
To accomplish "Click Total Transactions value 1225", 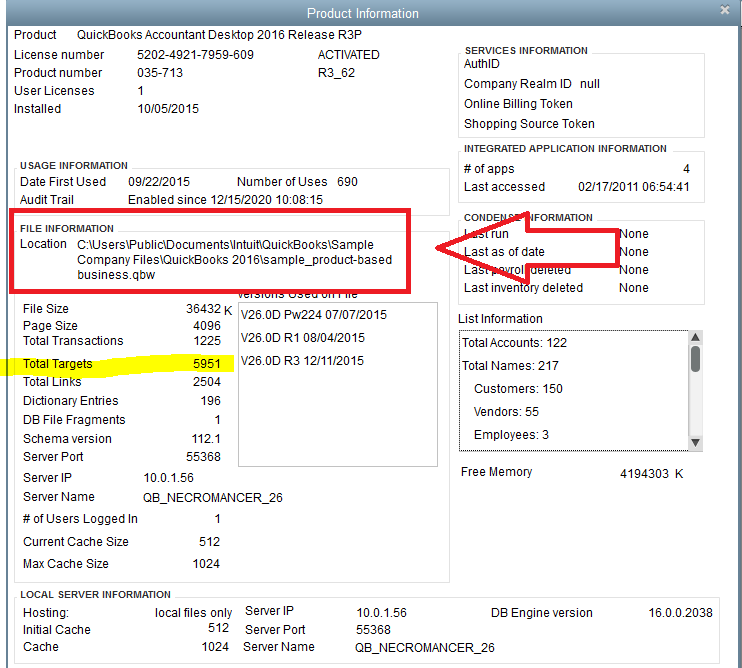I will 207,341.
